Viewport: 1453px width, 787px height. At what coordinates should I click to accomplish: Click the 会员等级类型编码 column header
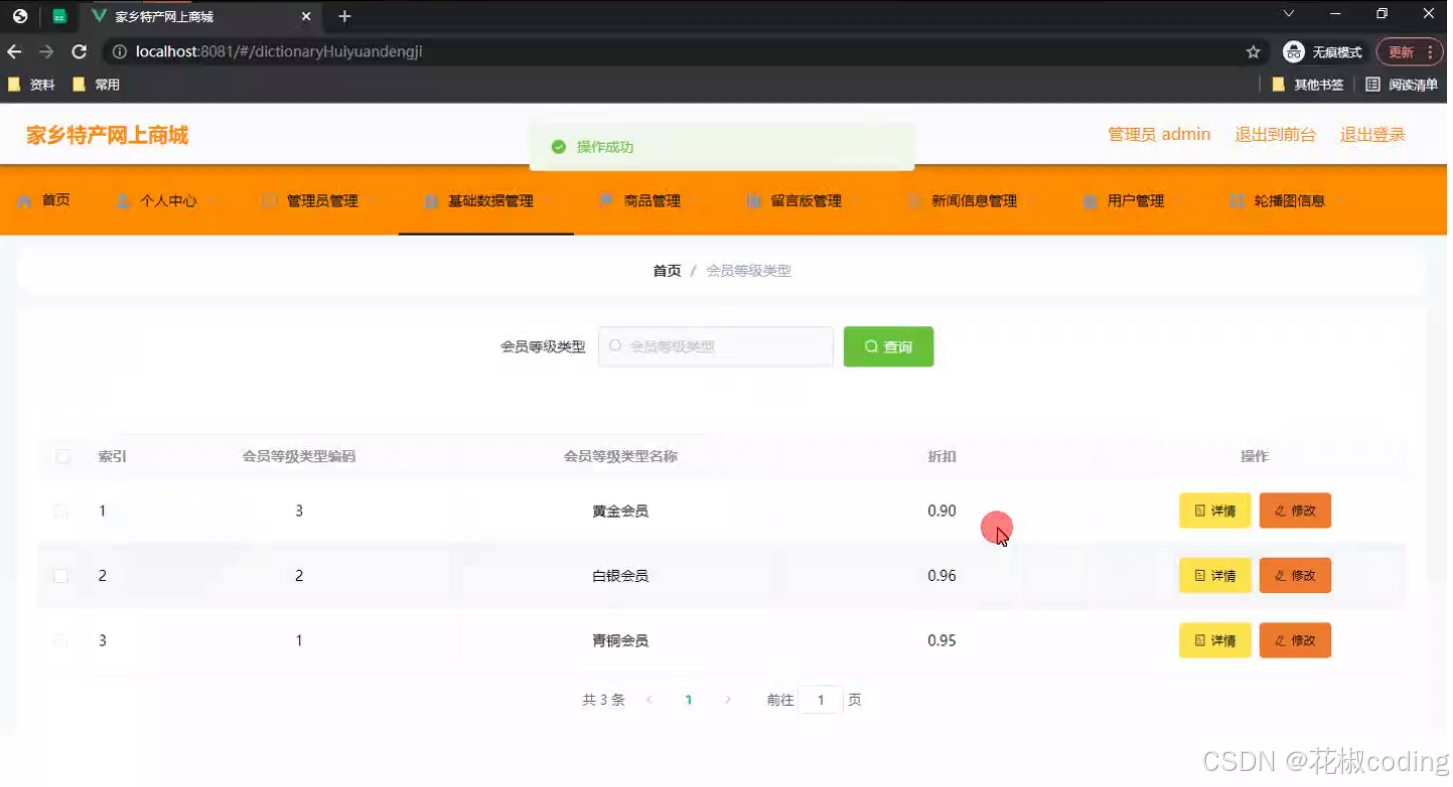(x=299, y=456)
